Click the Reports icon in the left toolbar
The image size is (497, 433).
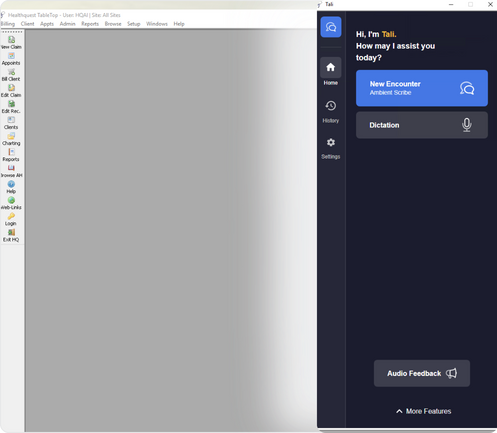[x=11, y=152]
